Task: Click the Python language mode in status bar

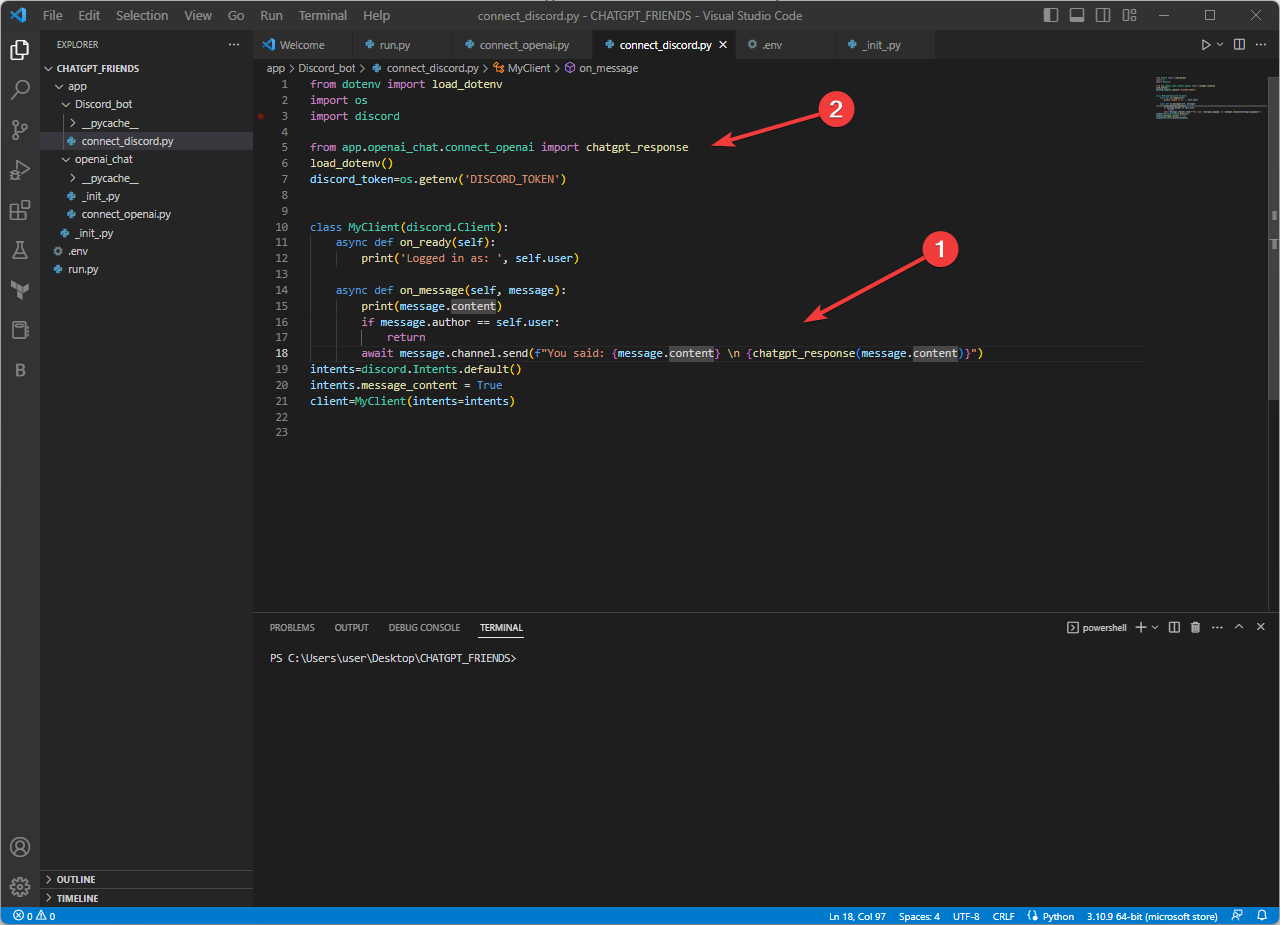Action: pyautogui.click(x=1051, y=916)
